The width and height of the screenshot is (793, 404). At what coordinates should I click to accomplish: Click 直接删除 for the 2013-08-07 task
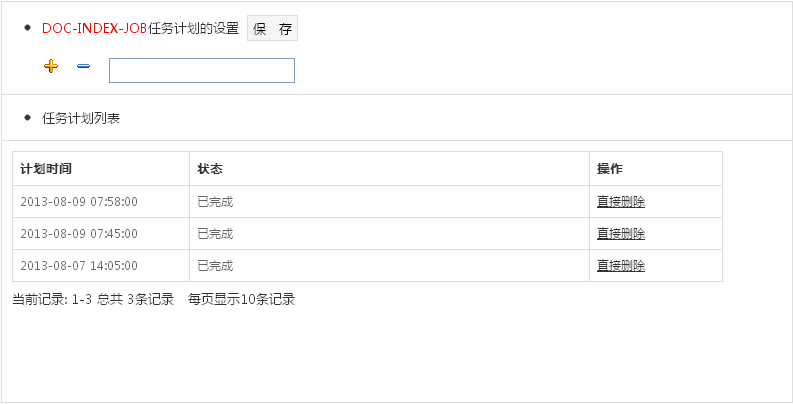pos(621,266)
